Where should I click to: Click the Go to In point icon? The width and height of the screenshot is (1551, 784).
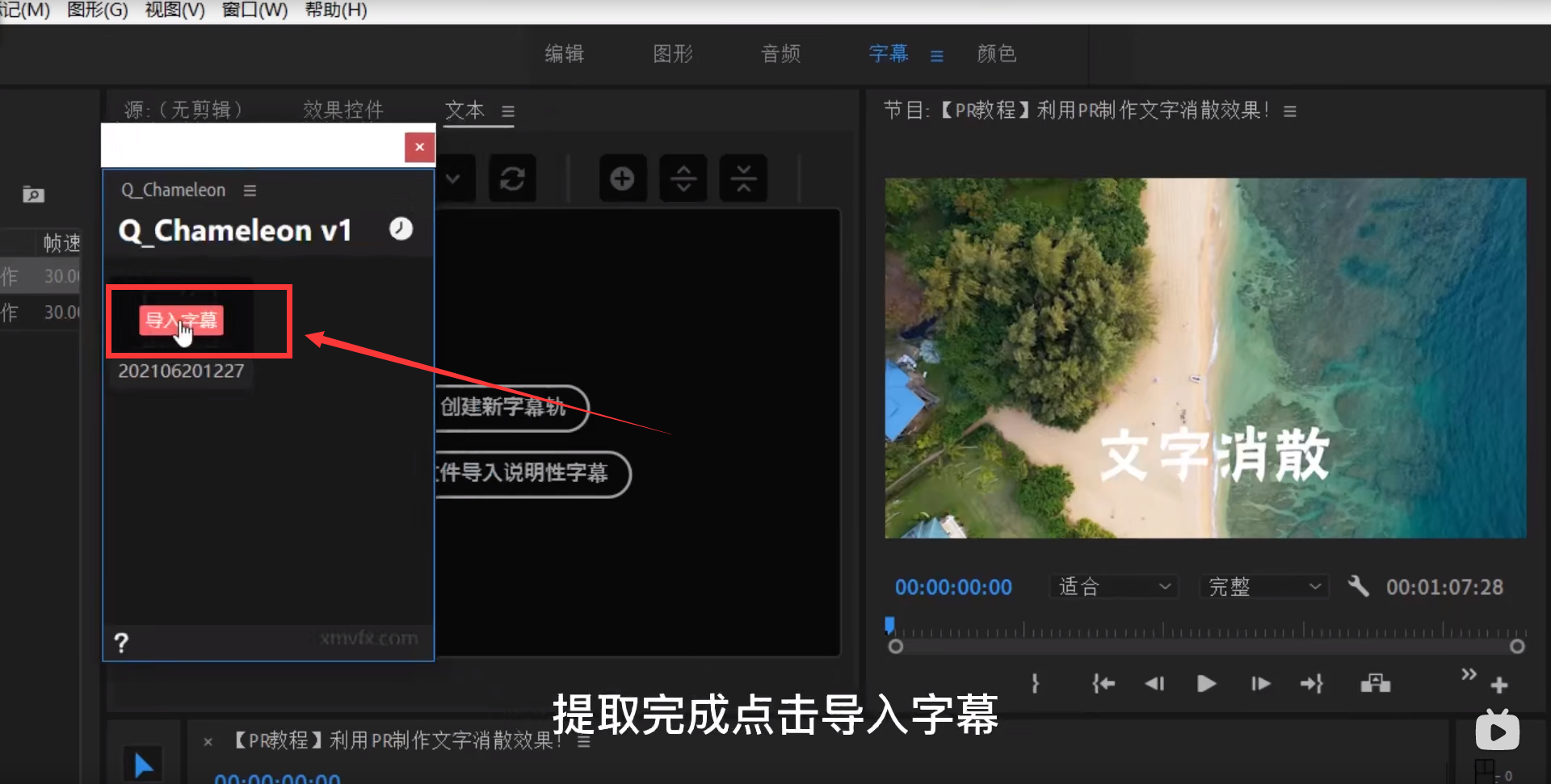tap(1103, 683)
